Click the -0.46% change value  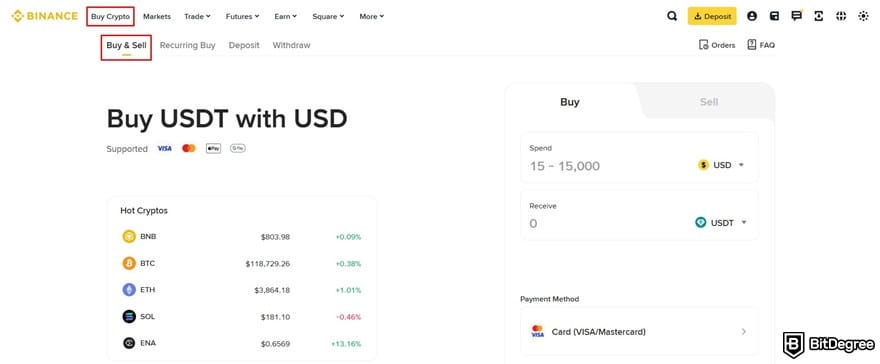[349, 317]
